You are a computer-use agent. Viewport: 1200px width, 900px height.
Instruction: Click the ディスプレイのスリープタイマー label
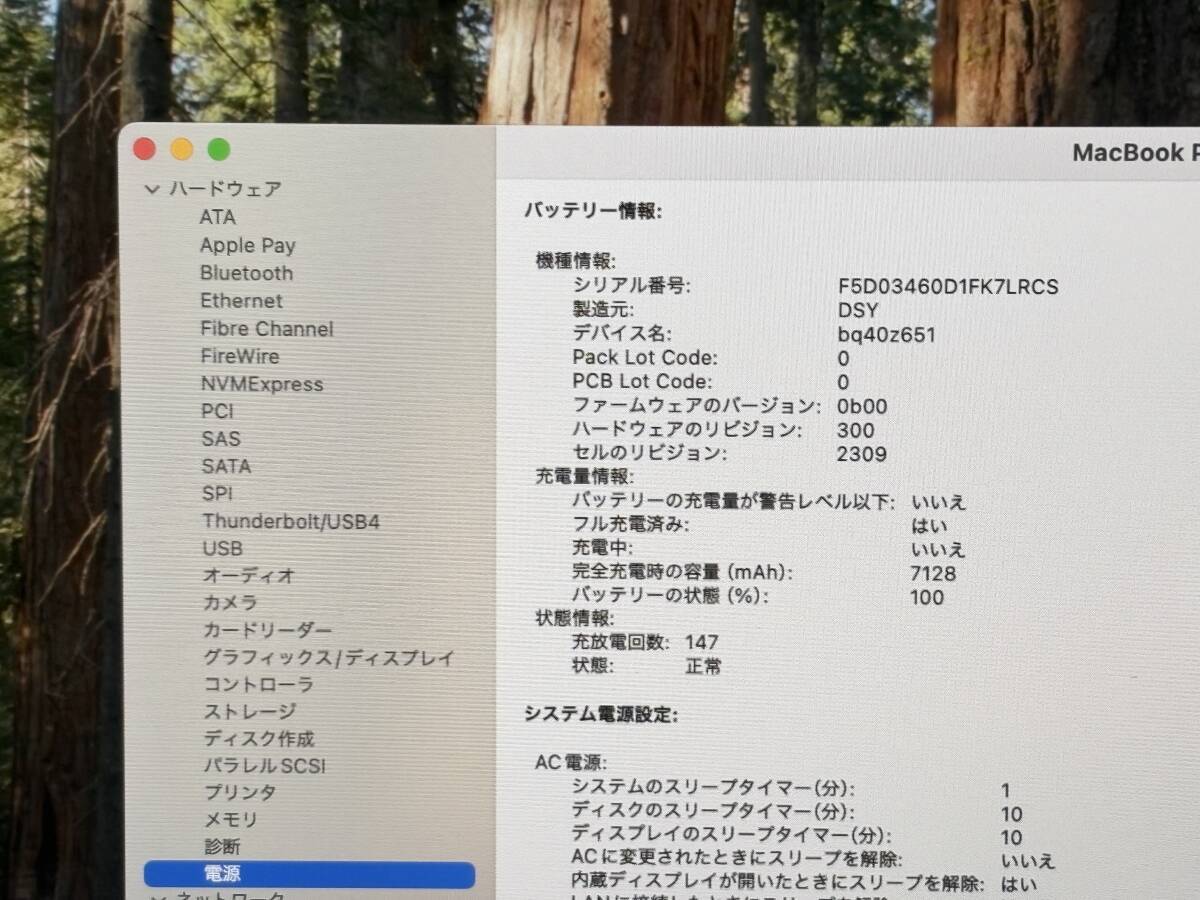pos(731,836)
